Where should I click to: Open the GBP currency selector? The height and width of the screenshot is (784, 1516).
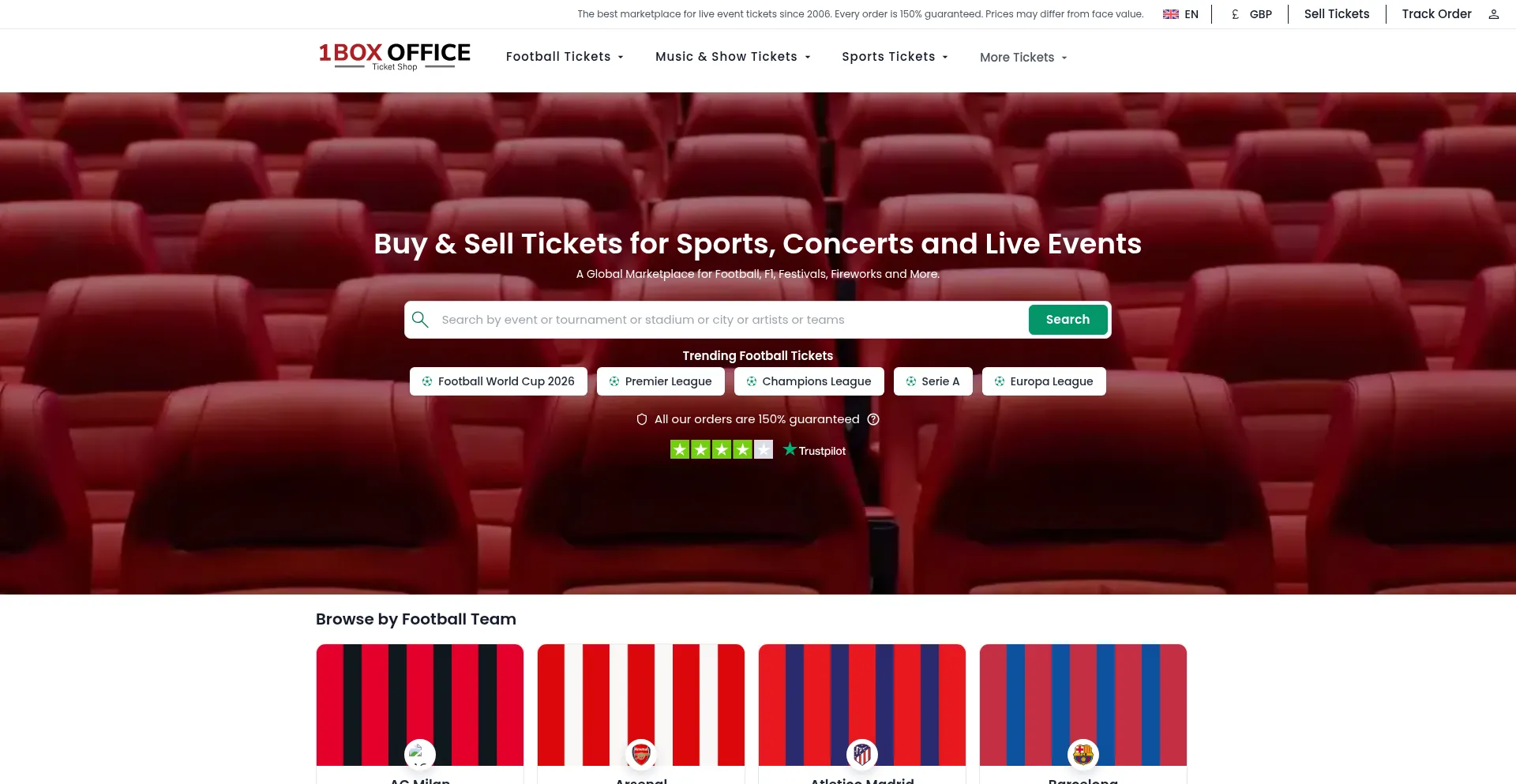tap(1251, 14)
